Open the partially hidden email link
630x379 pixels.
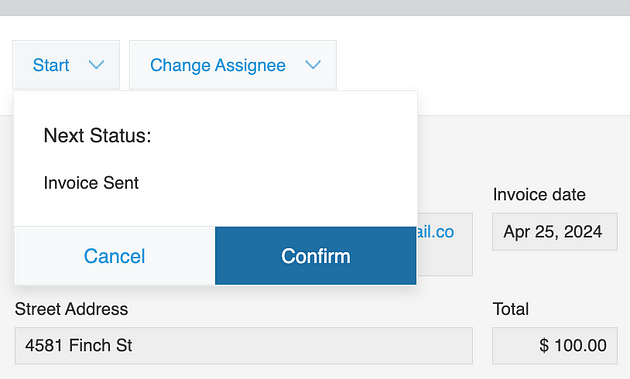click(436, 232)
